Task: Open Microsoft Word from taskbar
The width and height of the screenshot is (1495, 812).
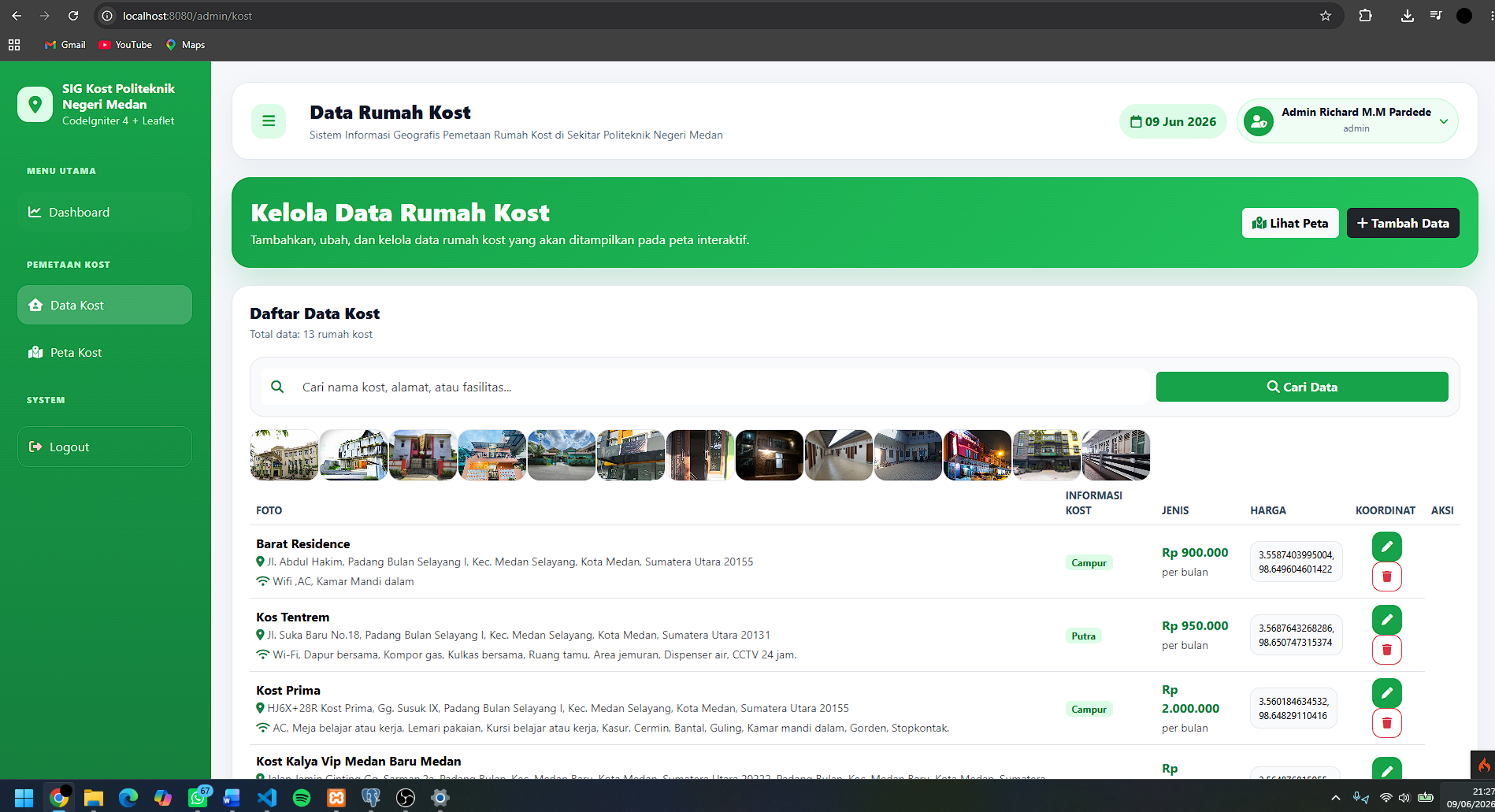Action: click(232, 798)
